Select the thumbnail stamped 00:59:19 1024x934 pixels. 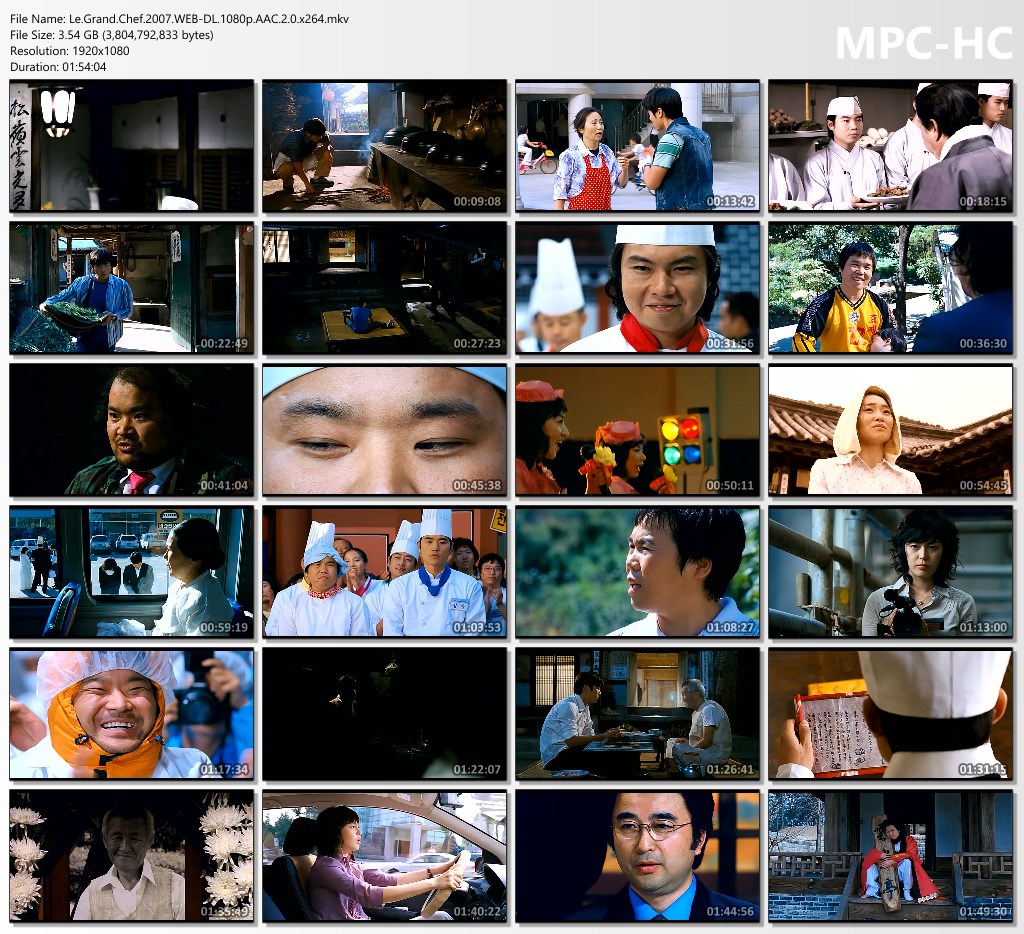132,572
